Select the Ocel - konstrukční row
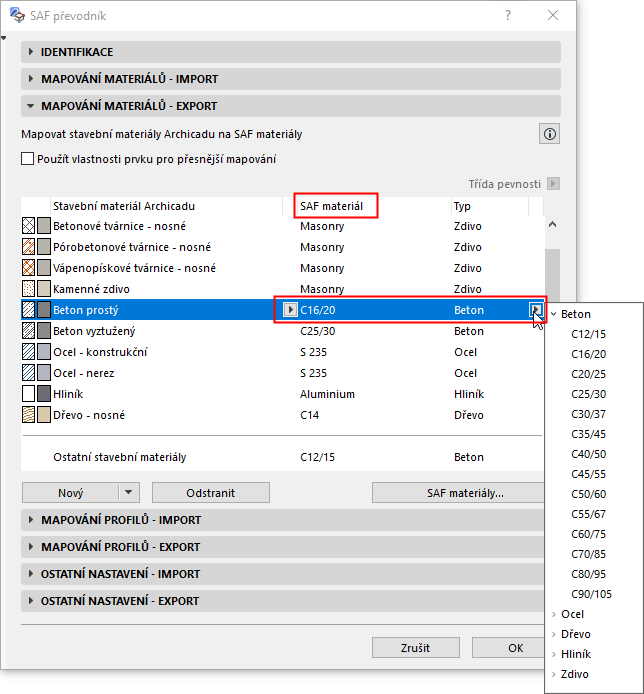This screenshot has height=694, width=644. [x=282, y=352]
